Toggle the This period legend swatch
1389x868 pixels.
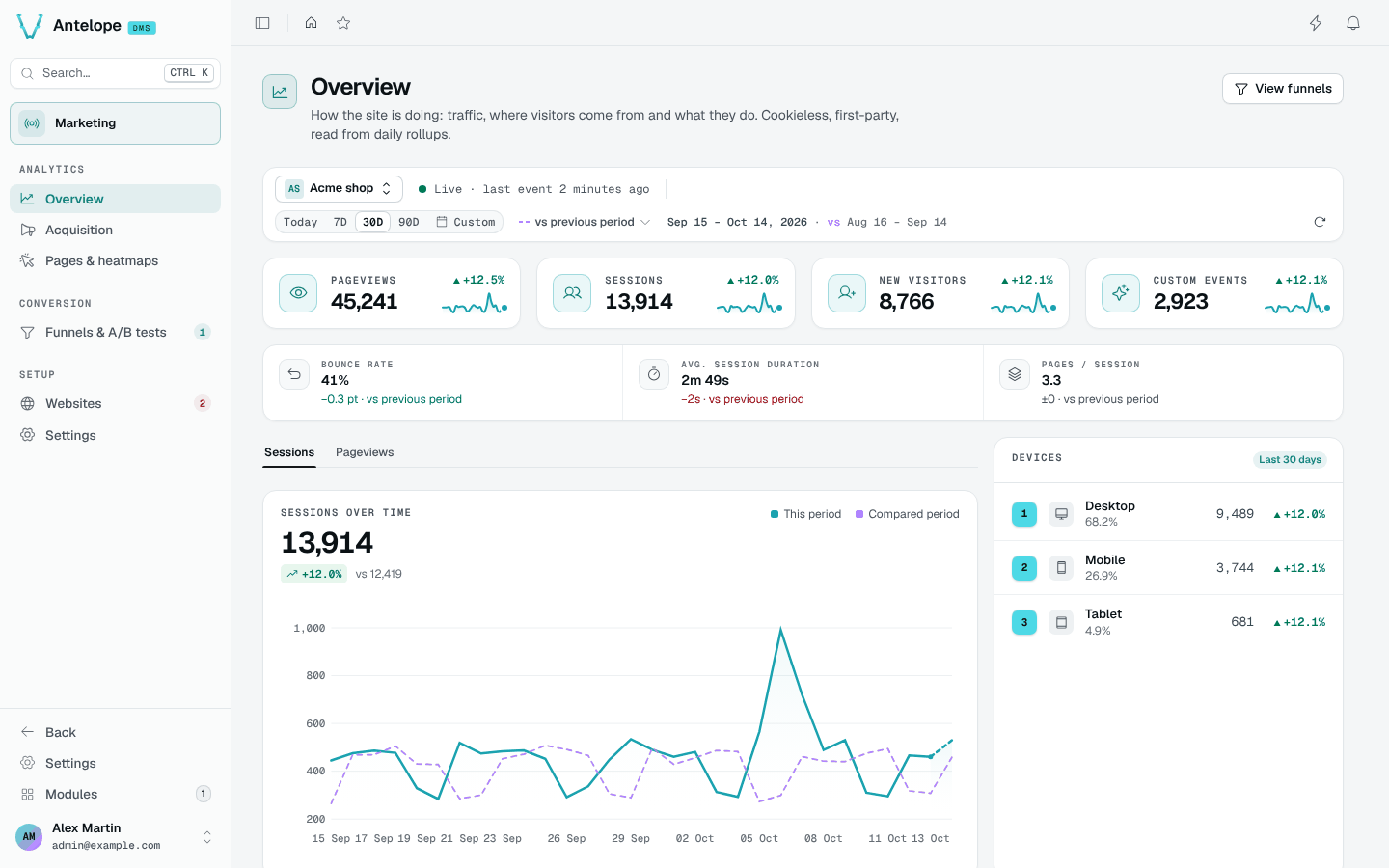775,514
